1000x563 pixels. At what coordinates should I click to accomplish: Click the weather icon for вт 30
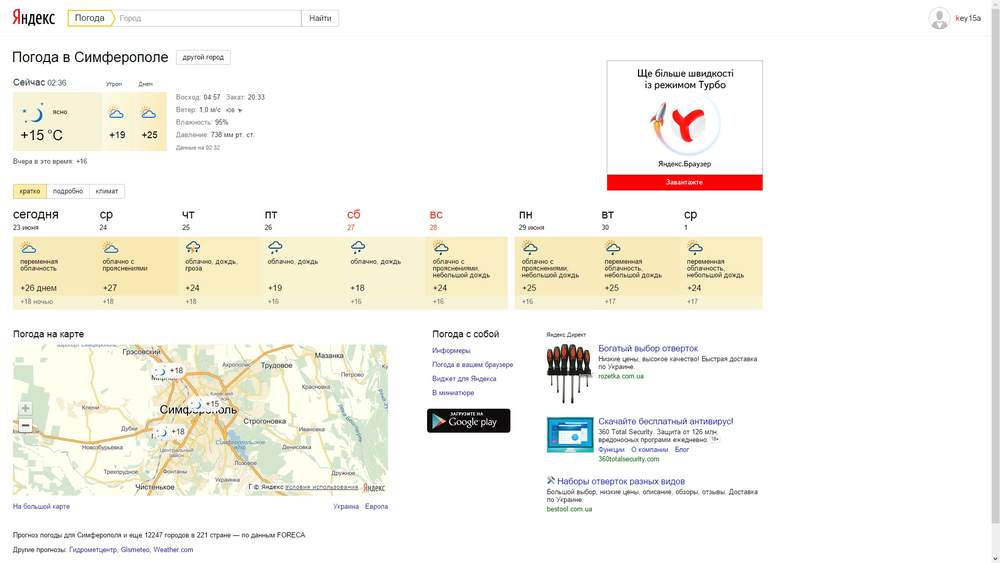pyautogui.click(x=613, y=247)
